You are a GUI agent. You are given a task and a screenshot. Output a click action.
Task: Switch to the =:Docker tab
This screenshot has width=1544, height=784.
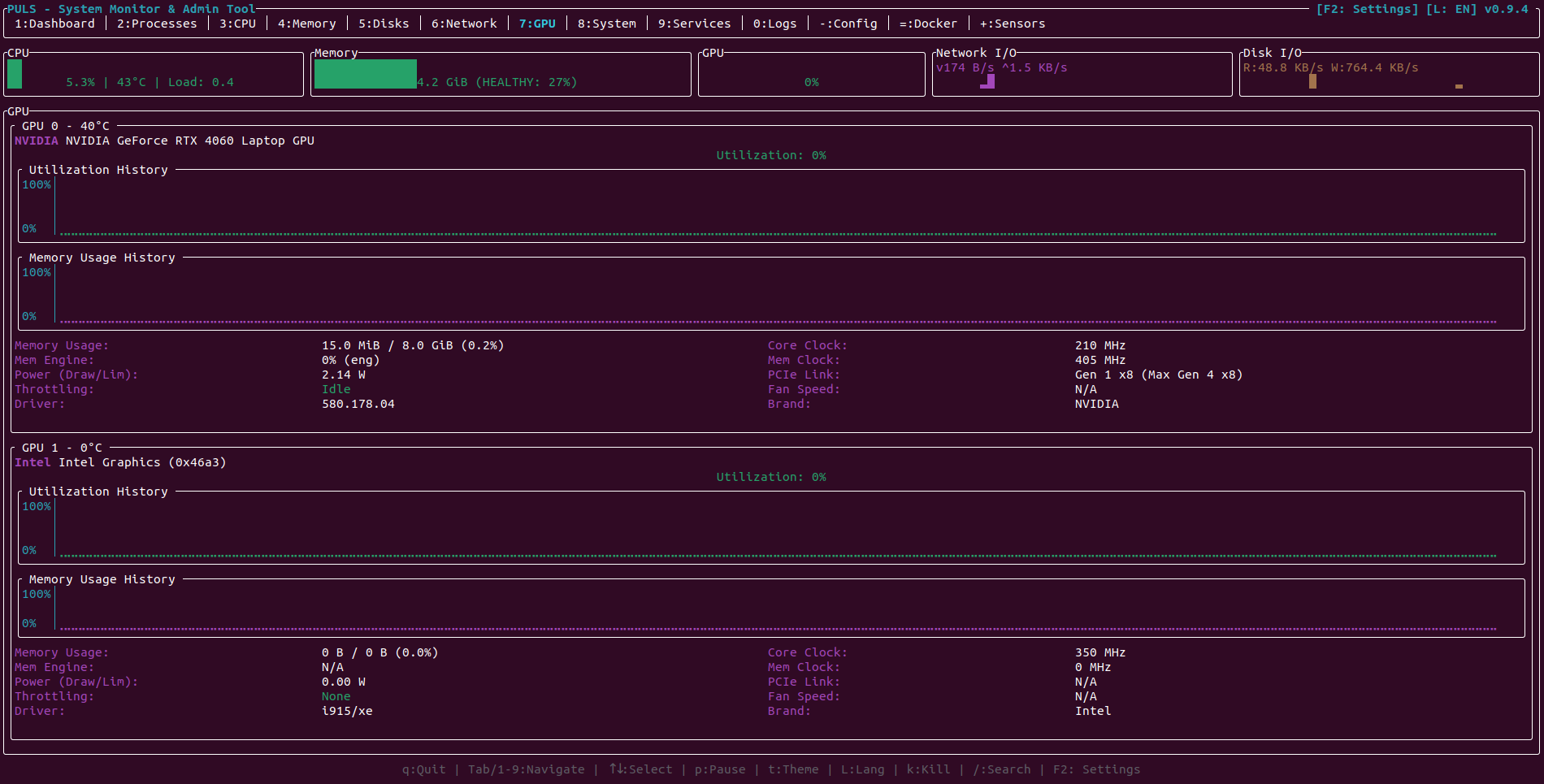[928, 24]
